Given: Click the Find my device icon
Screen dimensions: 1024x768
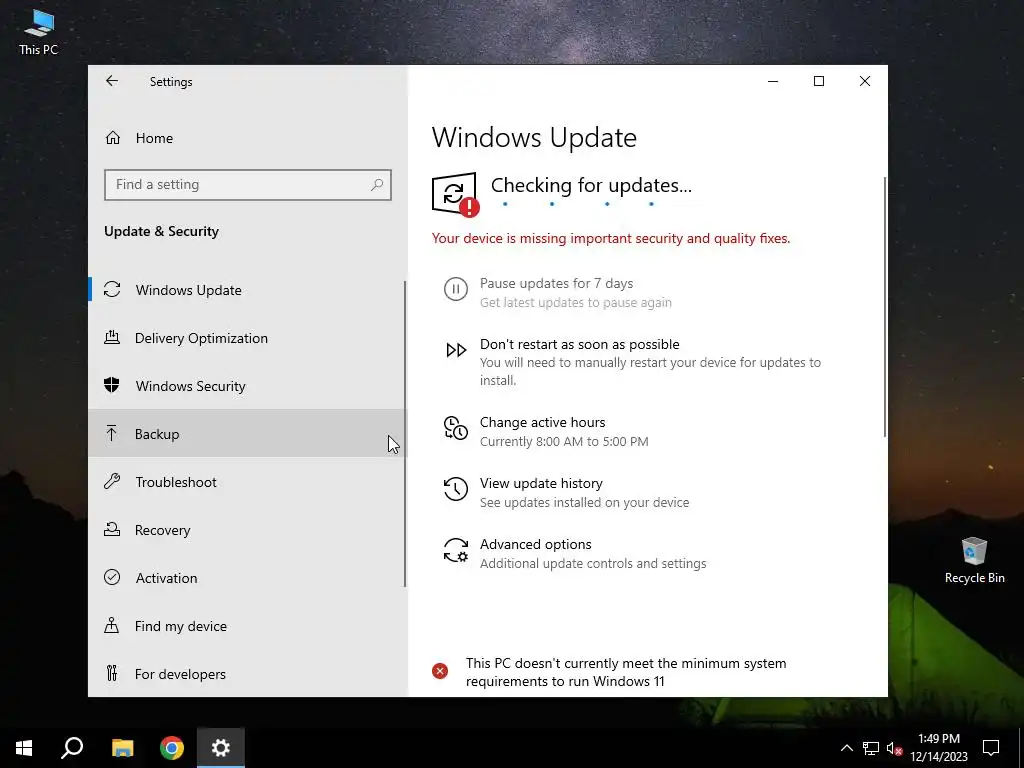Looking at the screenshot, I should (x=112, y=626).
